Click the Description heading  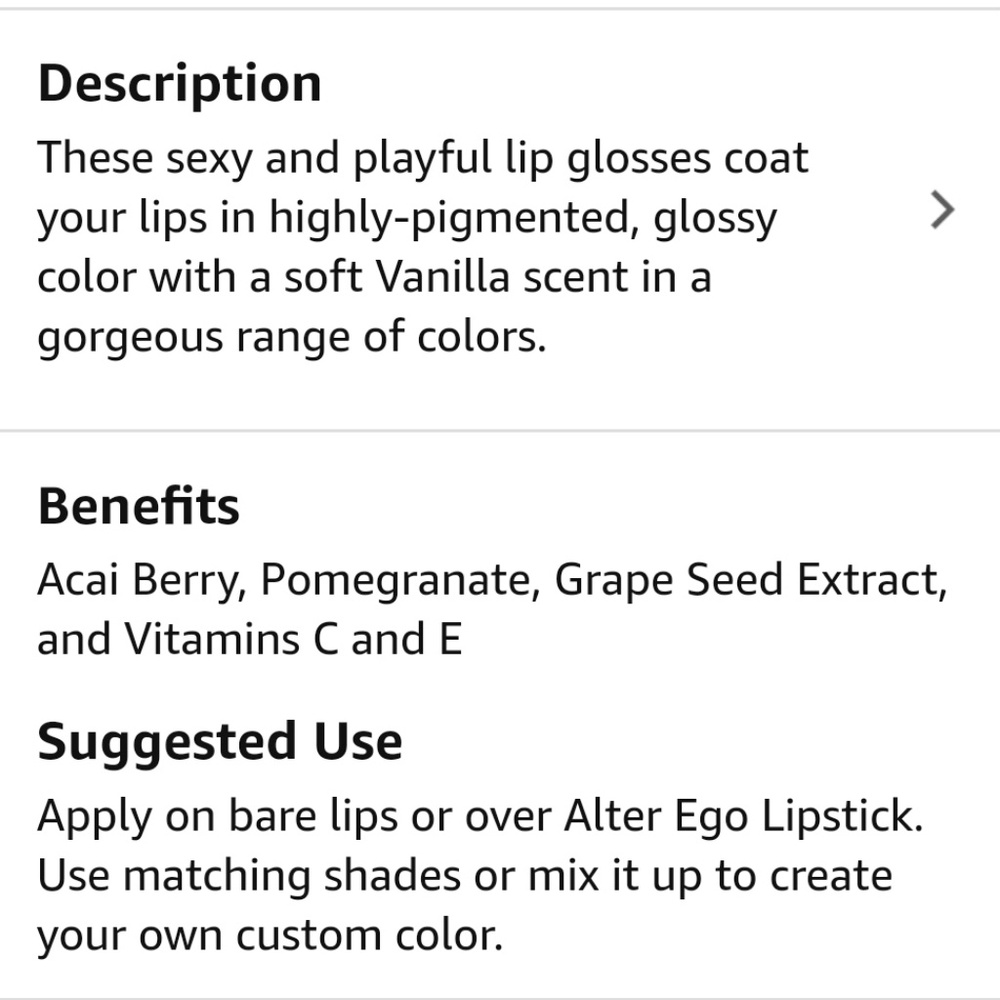click(180, 84)
